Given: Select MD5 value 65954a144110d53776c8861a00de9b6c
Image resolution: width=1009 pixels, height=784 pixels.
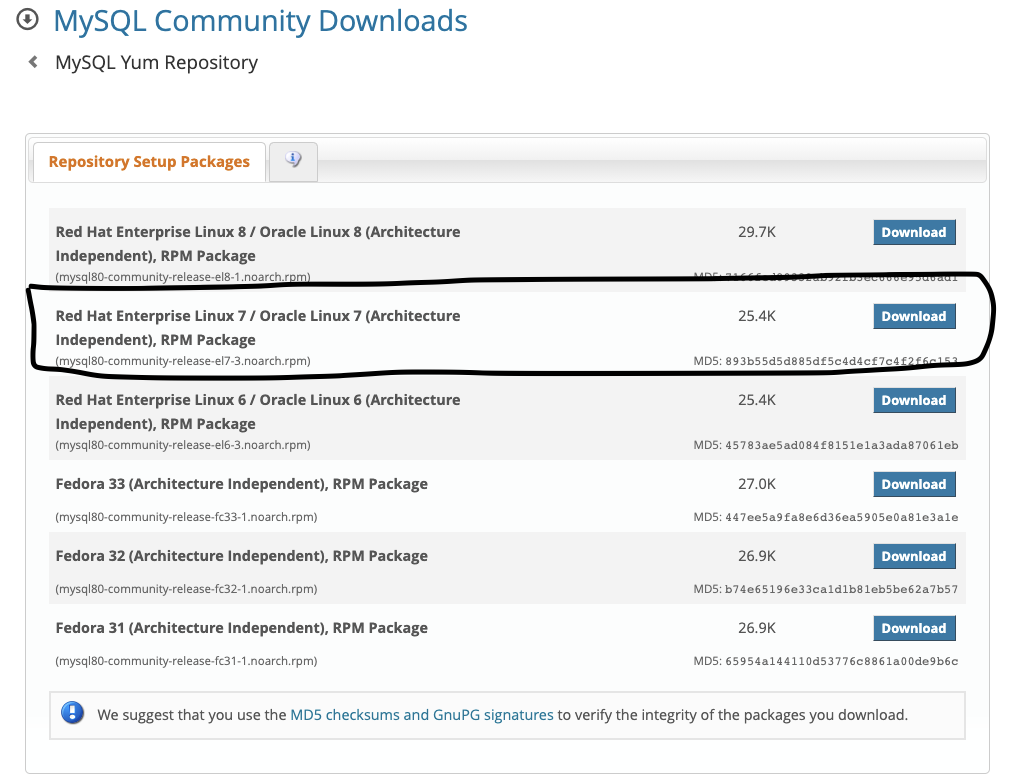Looking at the screenshot, I should coord(842,662).
